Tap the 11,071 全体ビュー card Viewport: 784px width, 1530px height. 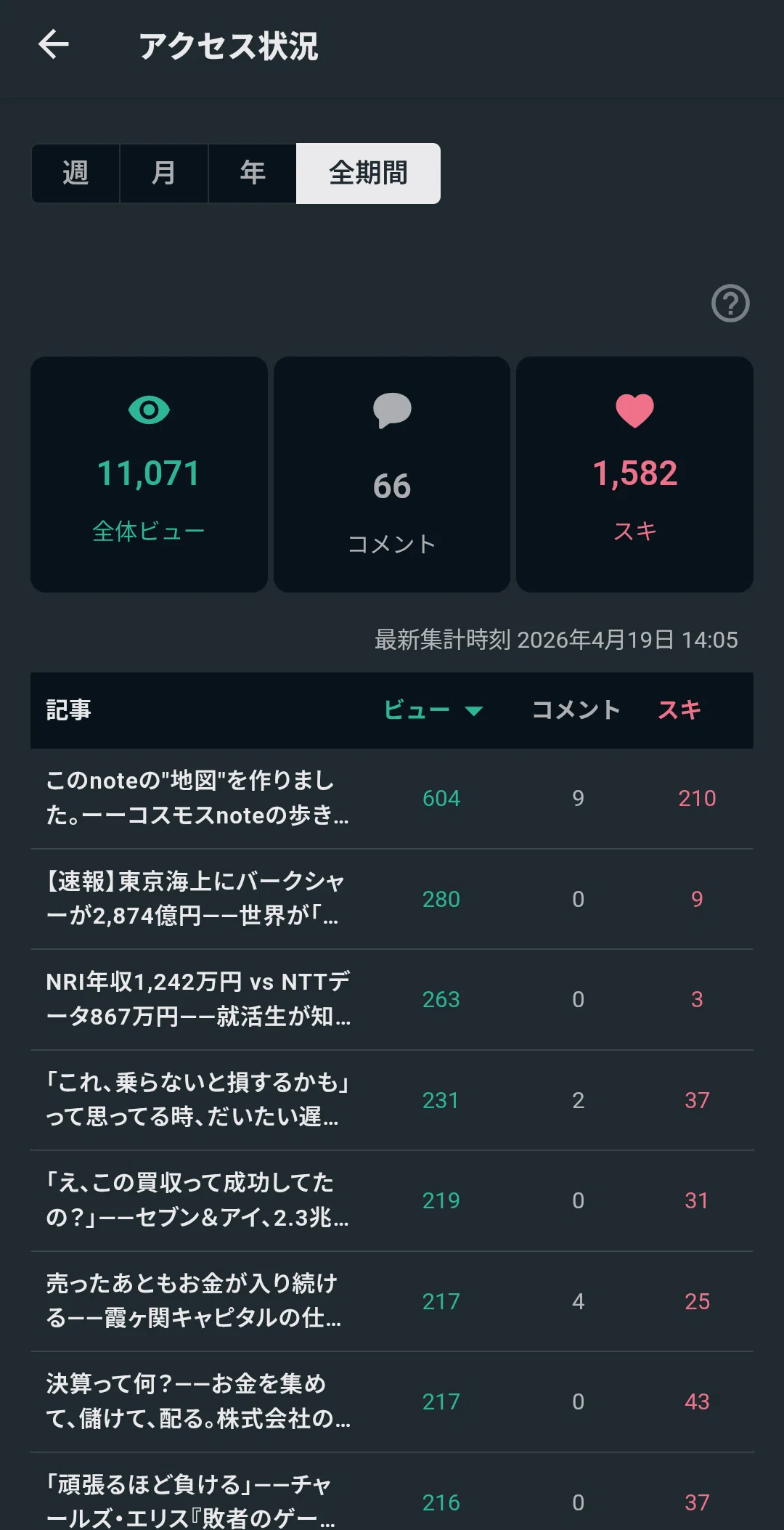[x=149, y=474]
